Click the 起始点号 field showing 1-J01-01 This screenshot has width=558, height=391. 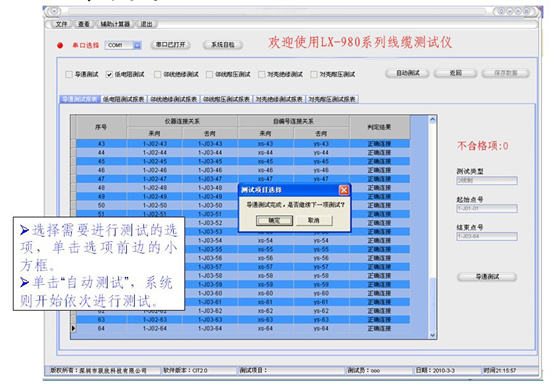(x=487, y=208)
